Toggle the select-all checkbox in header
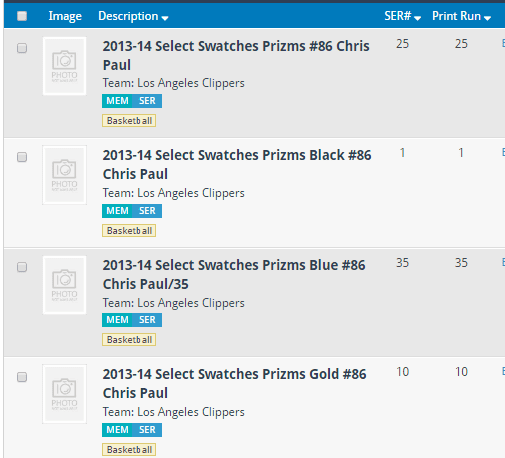The width and height of the screenshot is (505, 458). (22, 16)
